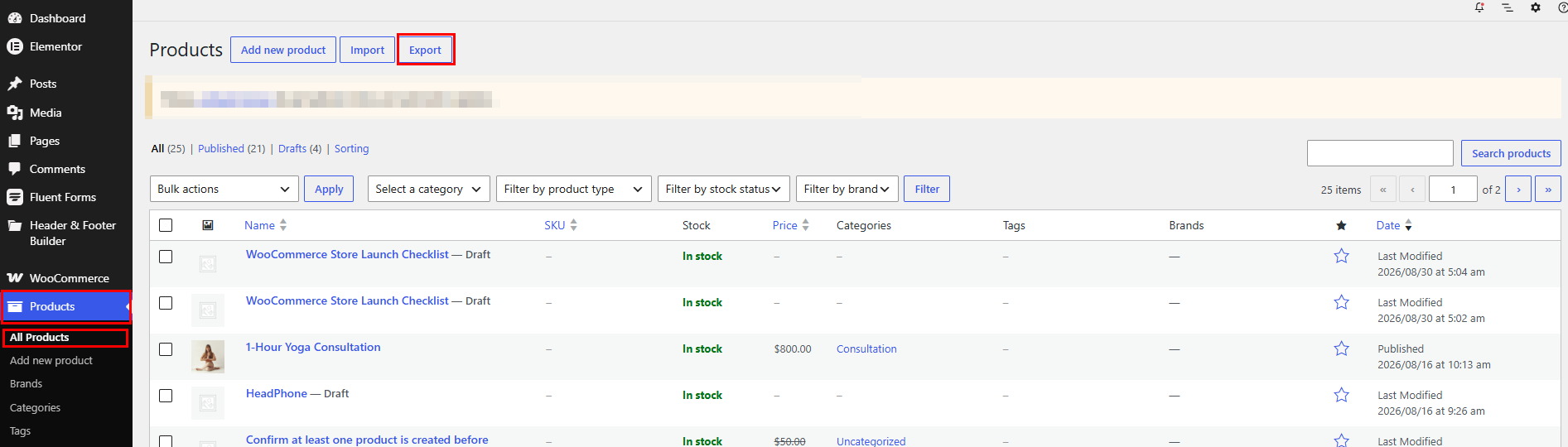Click the Import button
This screenshot has height=447, width=1568.
click(367, 50)
